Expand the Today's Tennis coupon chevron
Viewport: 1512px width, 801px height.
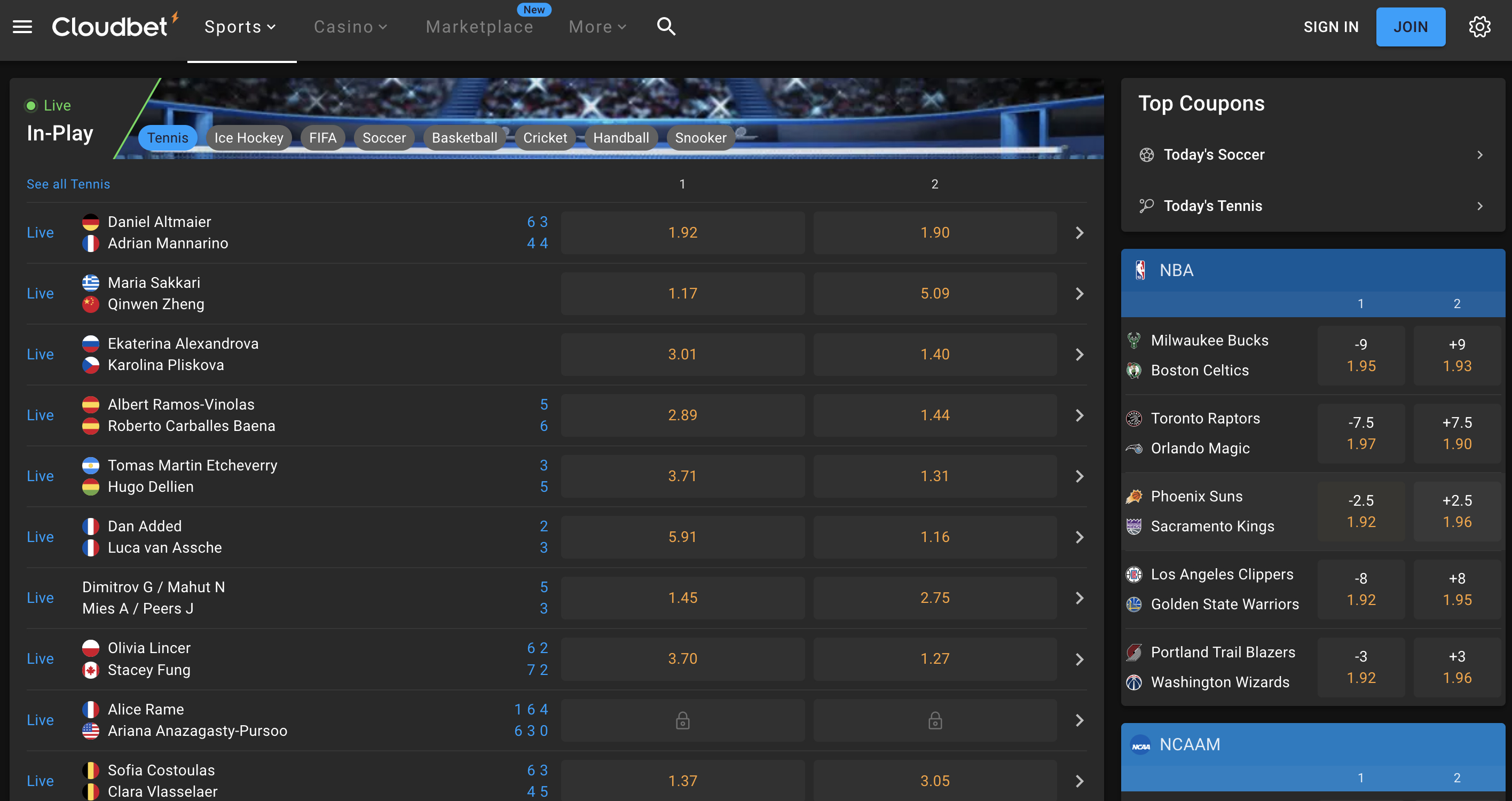tap(1480, 206)
